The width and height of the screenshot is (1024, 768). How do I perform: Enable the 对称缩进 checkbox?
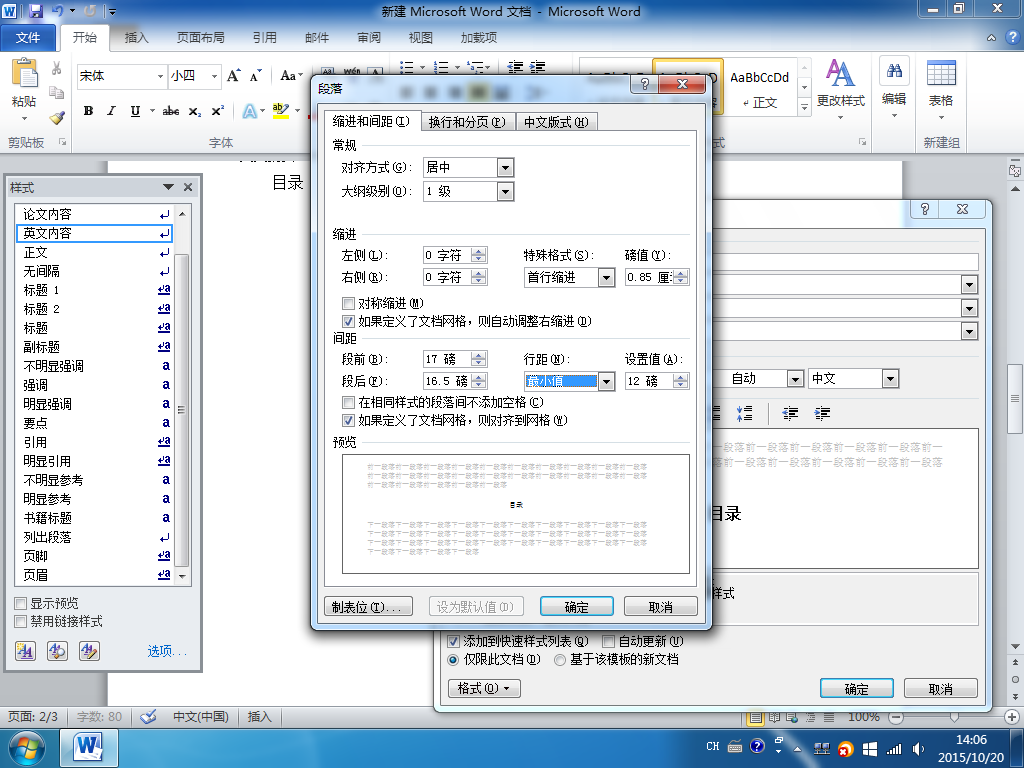pos(348,303)
